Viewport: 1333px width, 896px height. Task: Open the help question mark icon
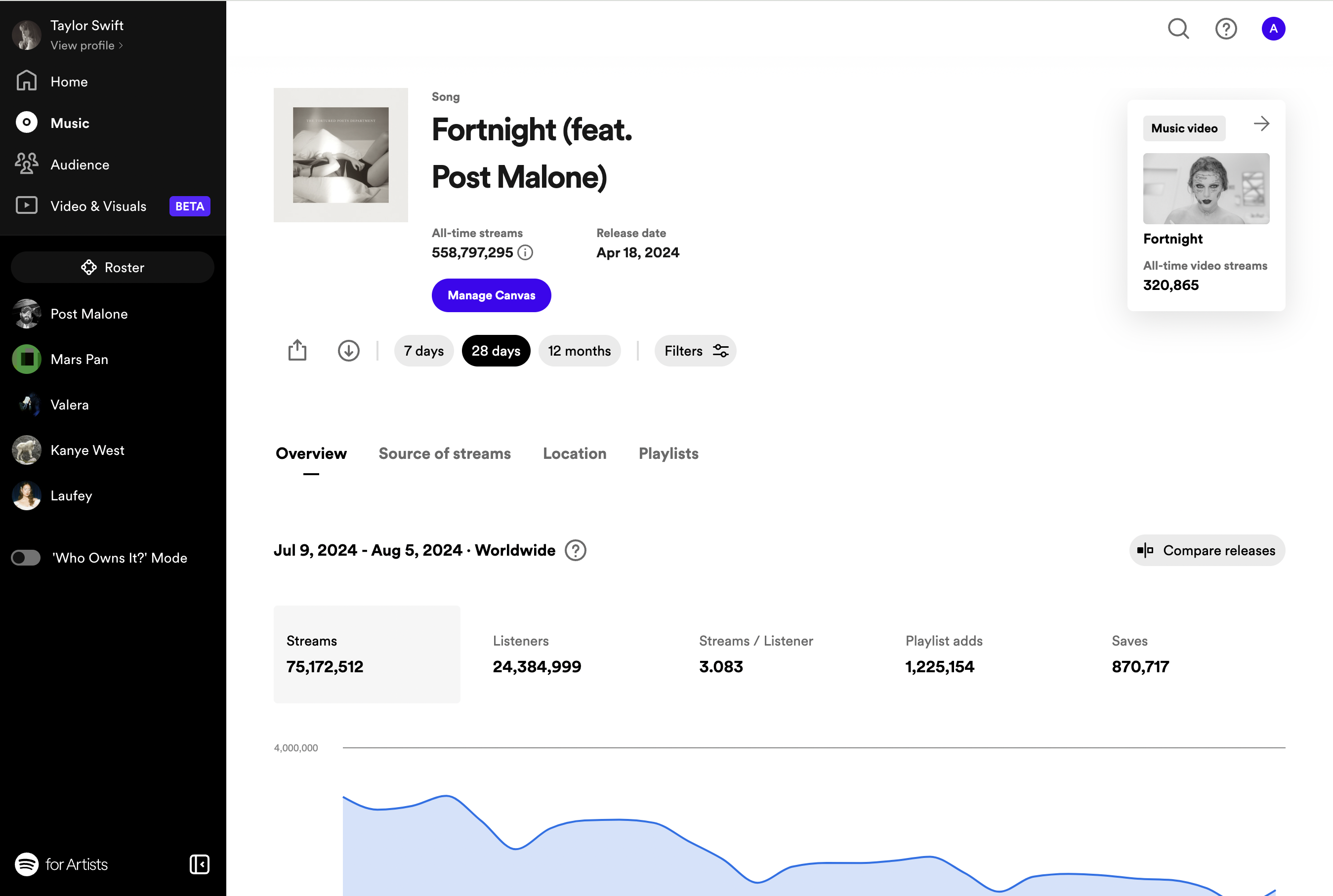pos(1225,29)
